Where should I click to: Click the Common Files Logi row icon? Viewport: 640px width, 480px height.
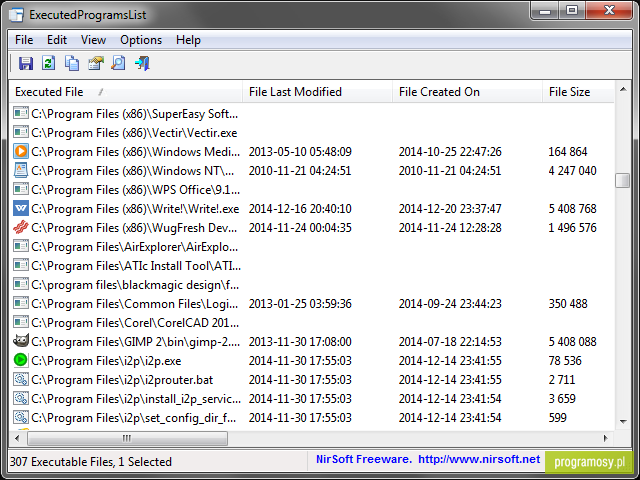20,303
